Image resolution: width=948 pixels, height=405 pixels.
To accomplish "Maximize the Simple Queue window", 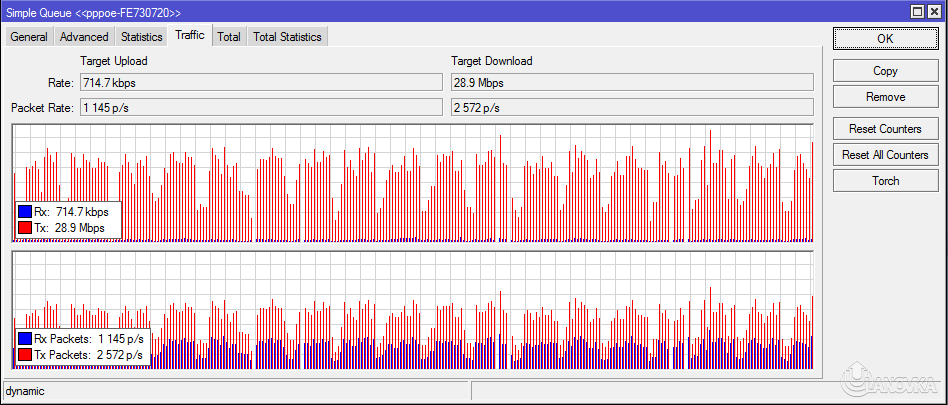I will click(x=917, y=12).
